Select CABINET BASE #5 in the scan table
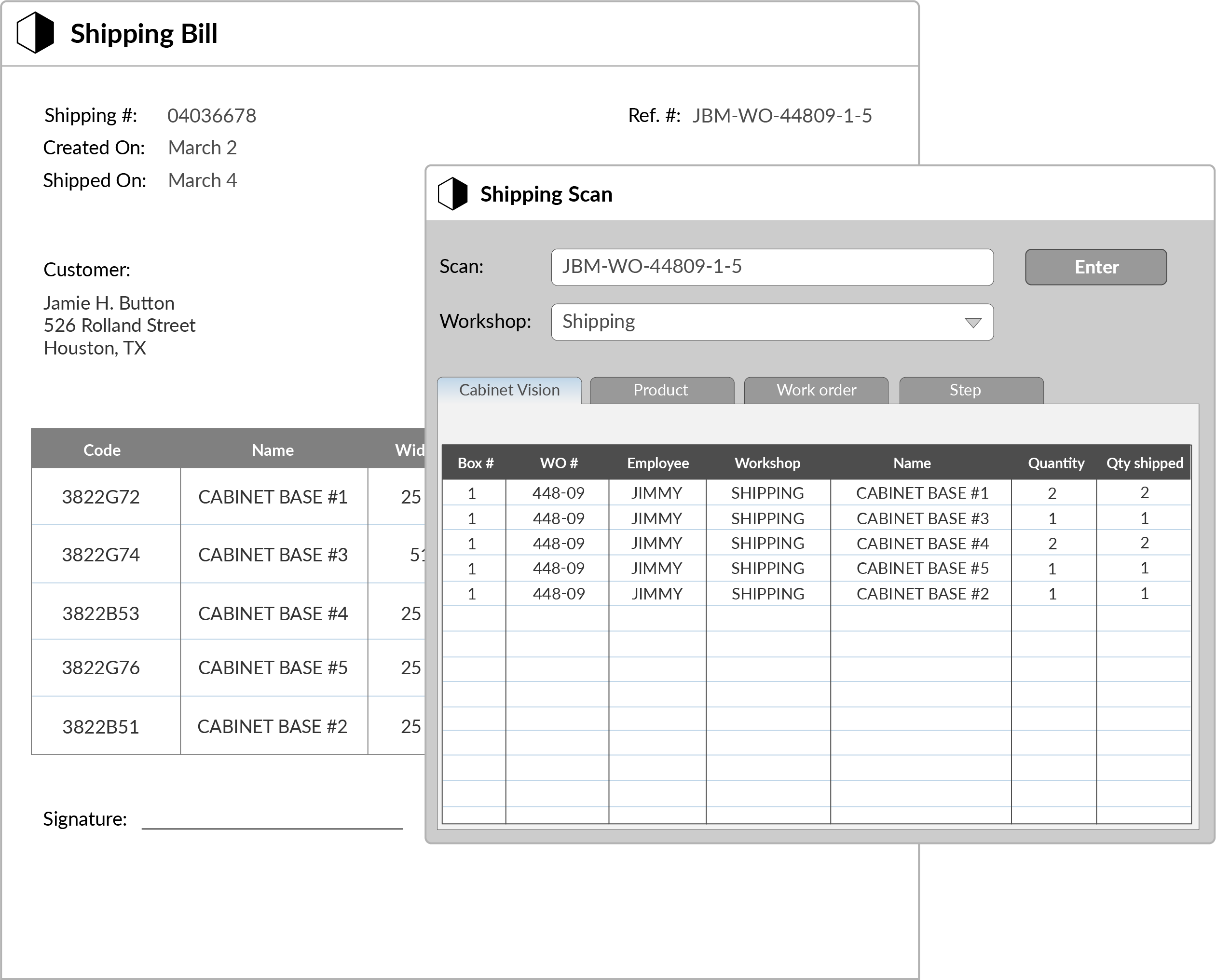The width and height of the screenshot is (1216, 980). pos(922,568)
